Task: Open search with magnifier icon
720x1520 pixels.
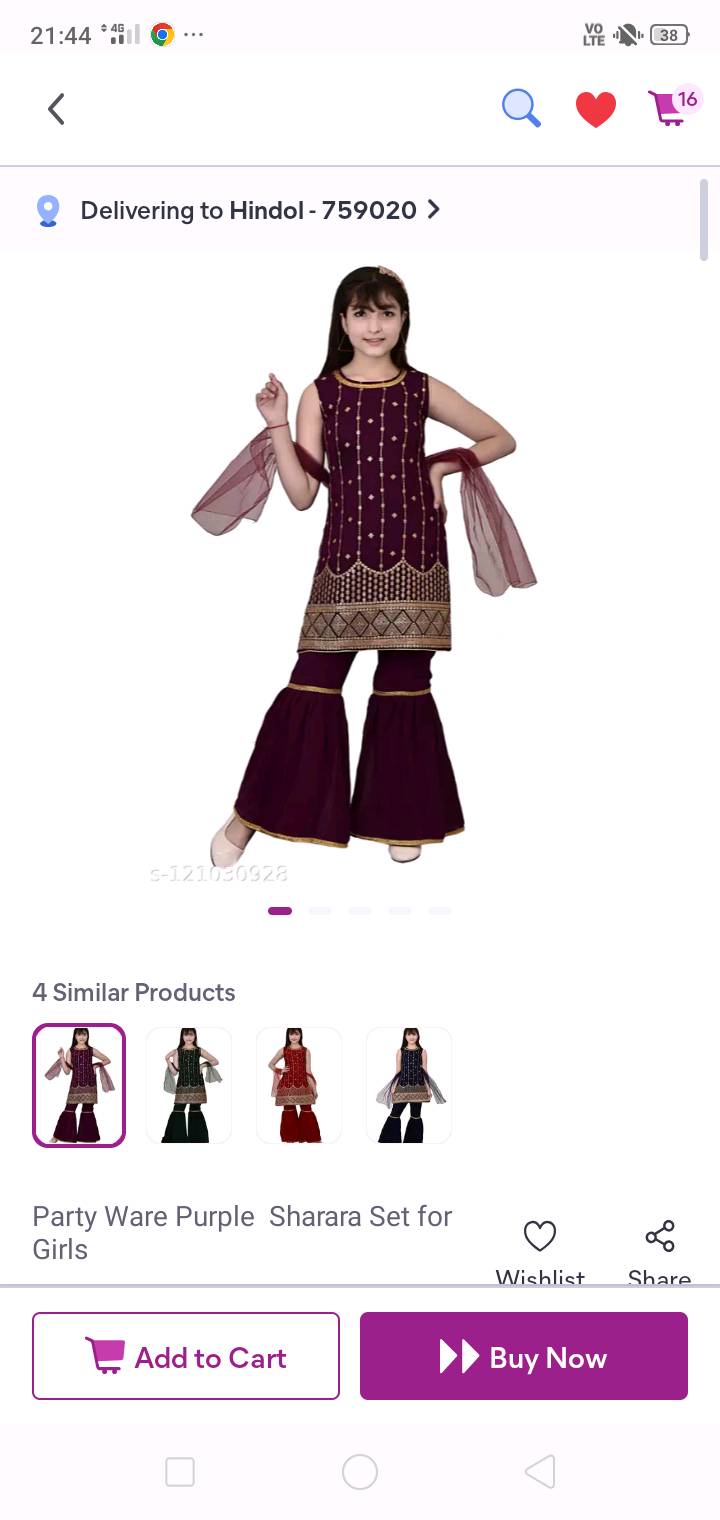Action: click(x=521, y=108)
